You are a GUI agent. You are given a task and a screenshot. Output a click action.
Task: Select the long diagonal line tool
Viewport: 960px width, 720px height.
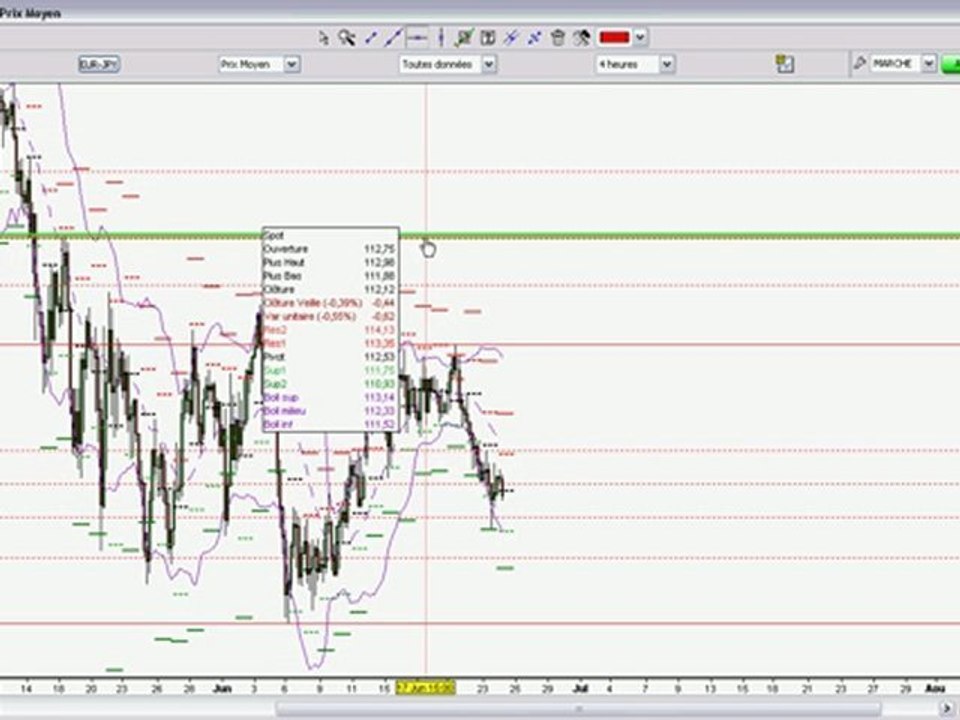click(x=393, y=38)
